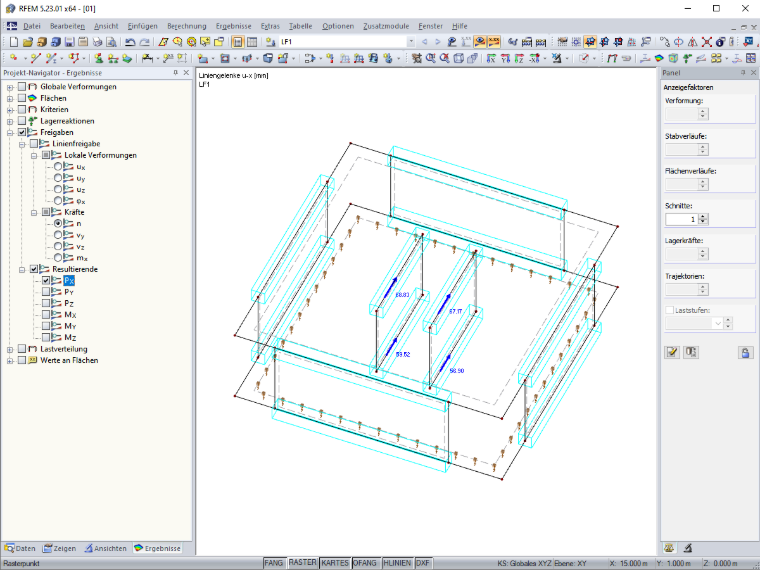This screenshot has height=570, width=760.
Task: Click the zoom window magnifier icon
Action: pyautogui.click(x=430, y=59)
